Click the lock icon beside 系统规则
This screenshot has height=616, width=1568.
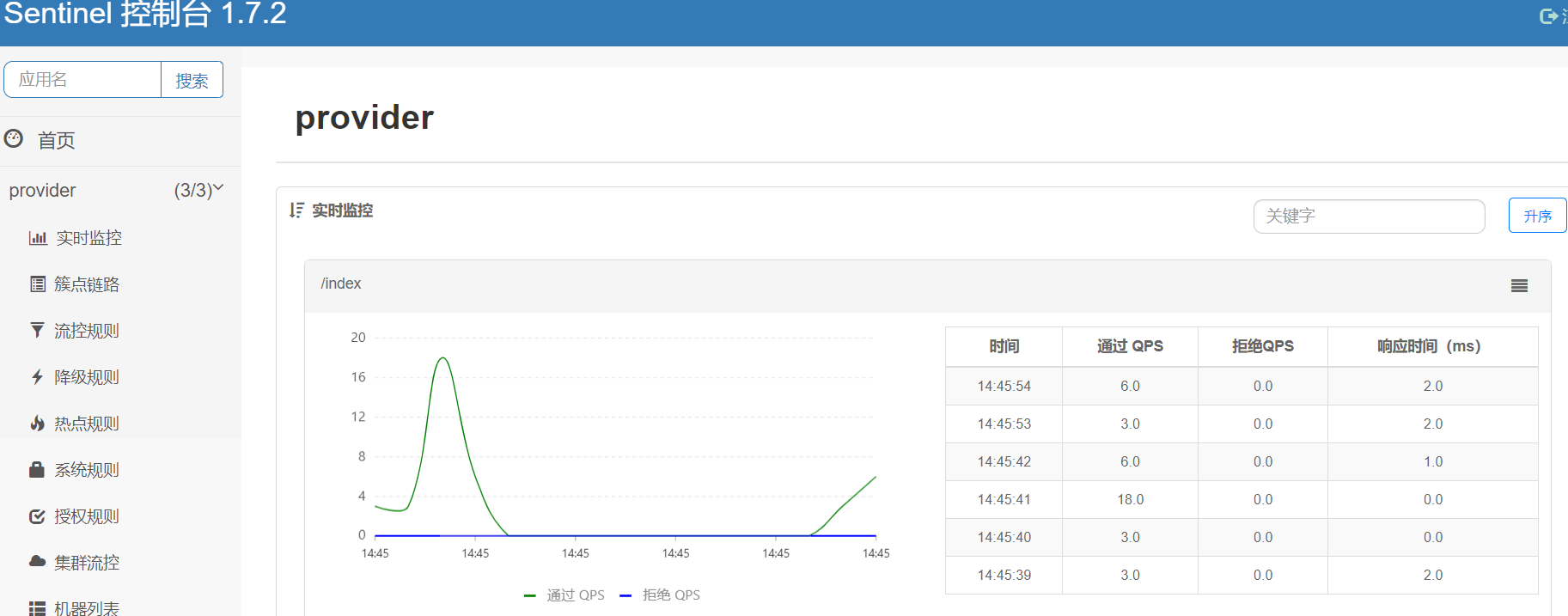tap(37, 470)
